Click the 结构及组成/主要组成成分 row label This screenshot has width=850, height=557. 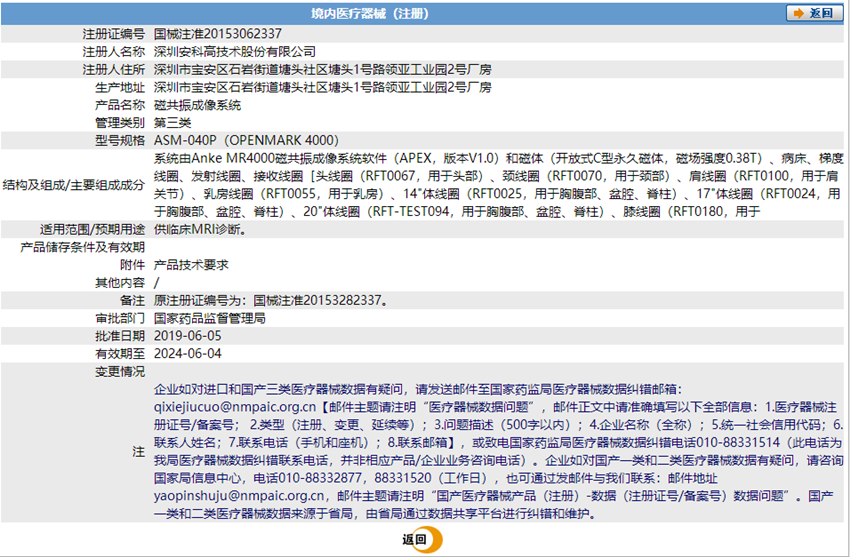click(75, 185)
